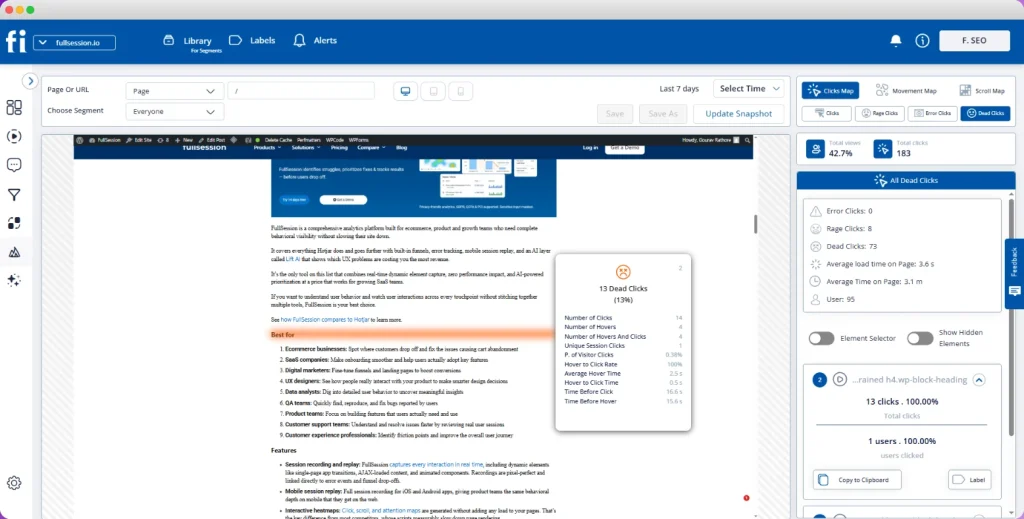
Task: Click the Rage Clicks: 8 face icon
Action: click(816, 228)
